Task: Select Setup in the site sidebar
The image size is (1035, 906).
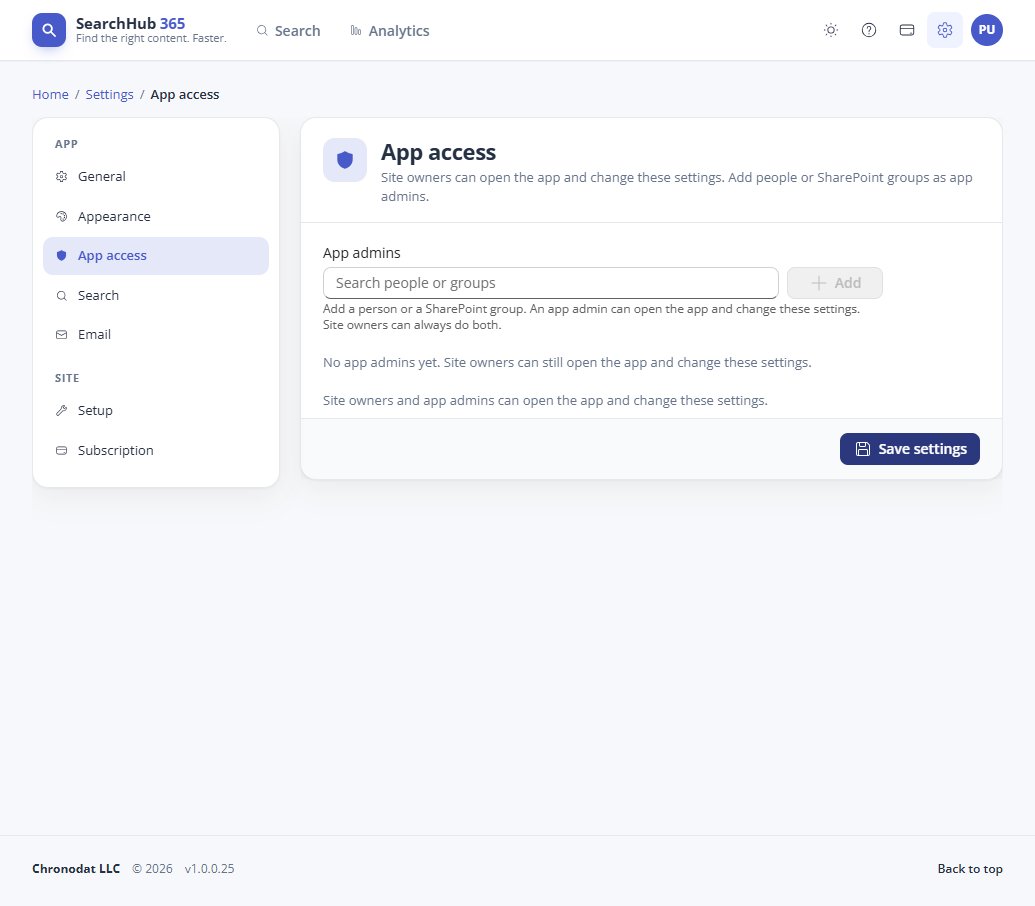Action: (x=156, y=410)
